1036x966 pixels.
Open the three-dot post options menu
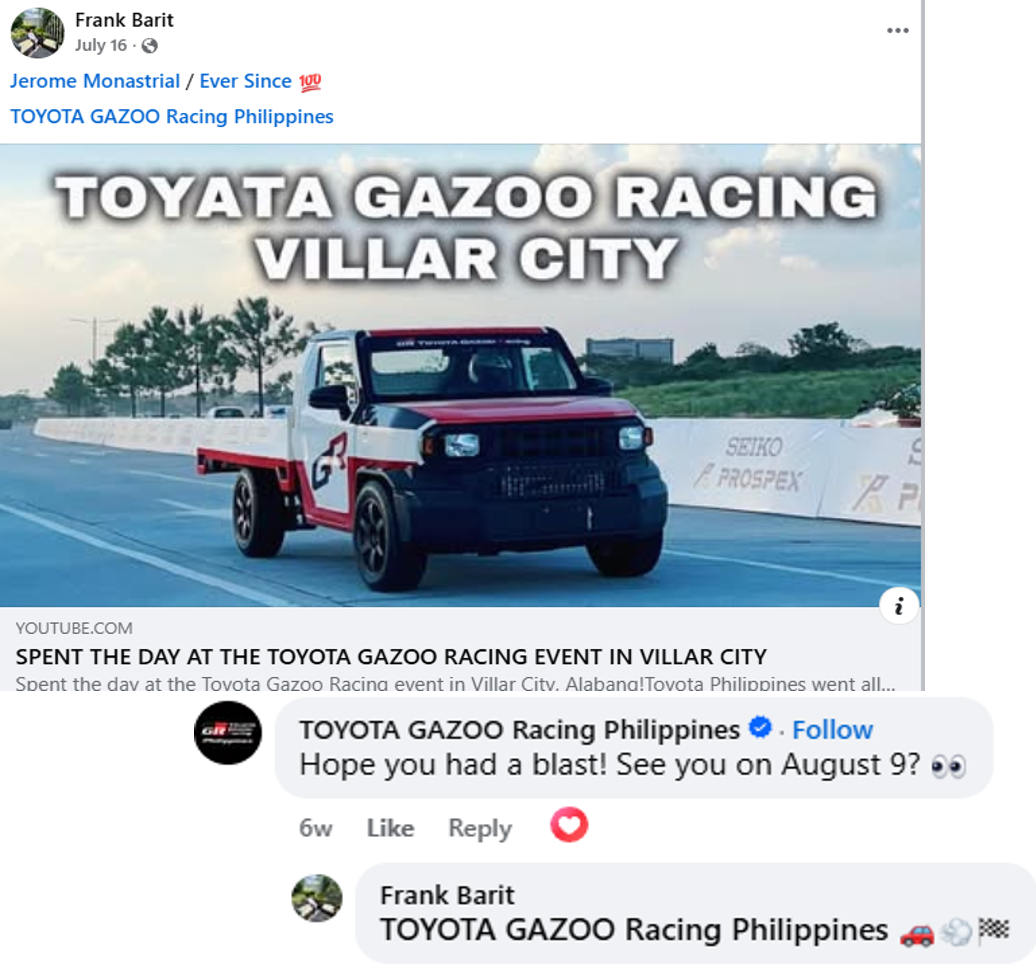[x=897, y=30]
